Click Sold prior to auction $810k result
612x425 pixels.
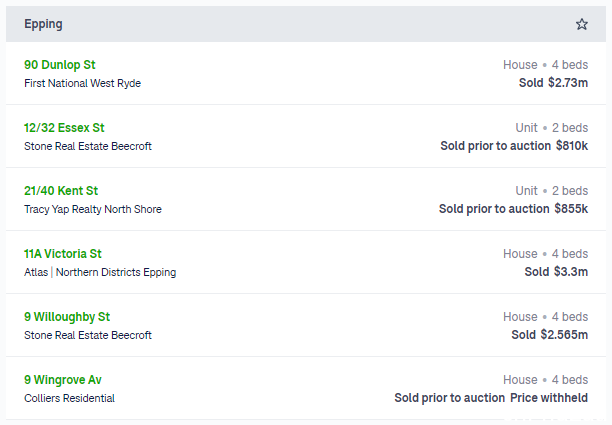pos(514,146)
